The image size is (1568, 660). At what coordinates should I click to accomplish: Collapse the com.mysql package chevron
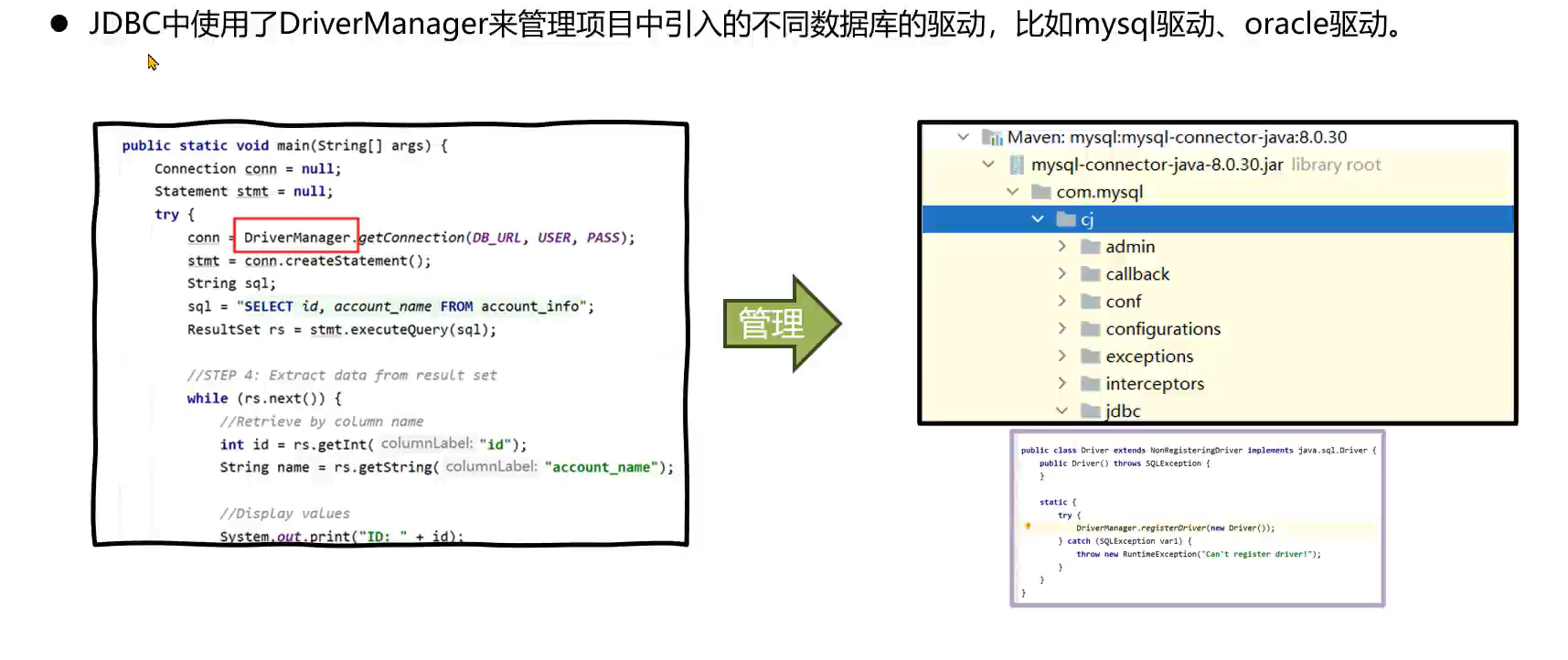pyautogui.click(x=1012, y=192)
